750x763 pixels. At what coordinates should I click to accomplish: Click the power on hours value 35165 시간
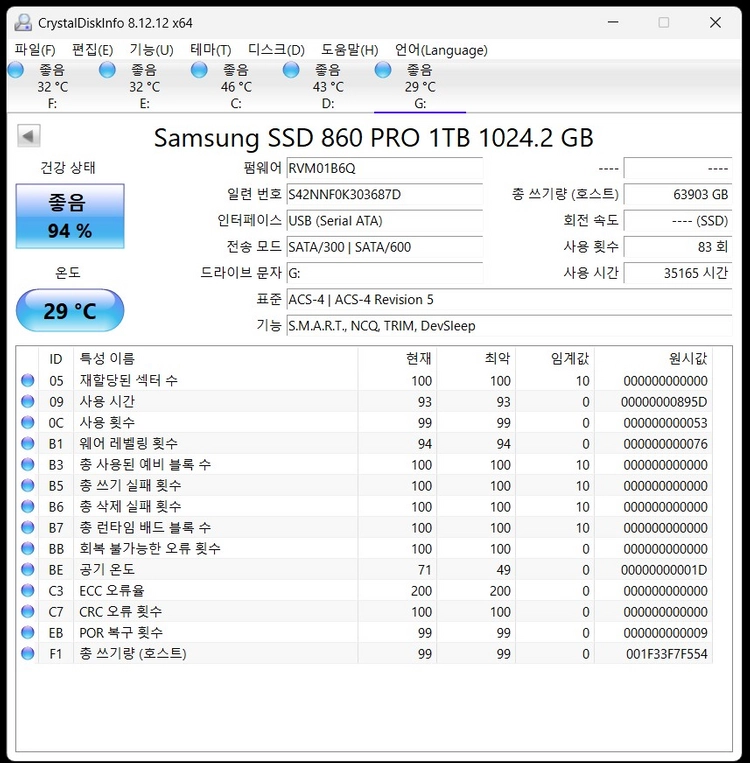[678, 273]
